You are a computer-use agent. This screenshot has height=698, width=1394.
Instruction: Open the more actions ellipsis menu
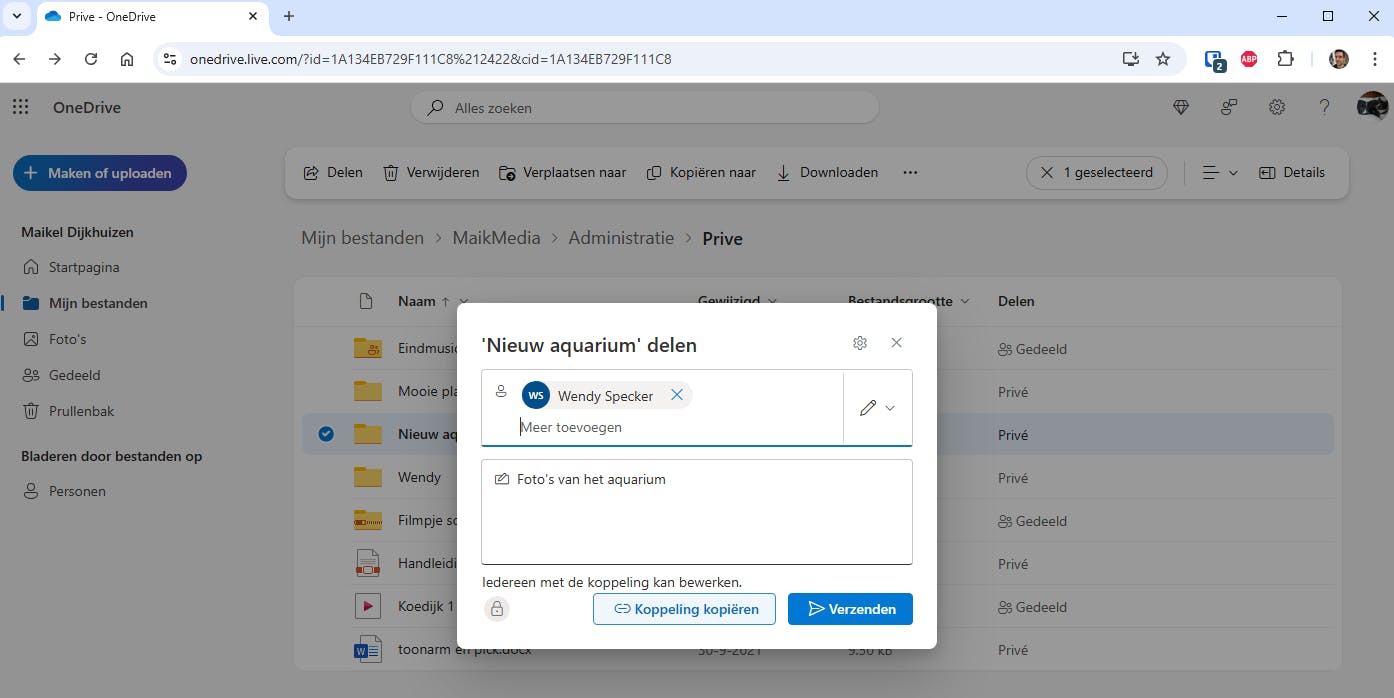[x=910, y=173]
